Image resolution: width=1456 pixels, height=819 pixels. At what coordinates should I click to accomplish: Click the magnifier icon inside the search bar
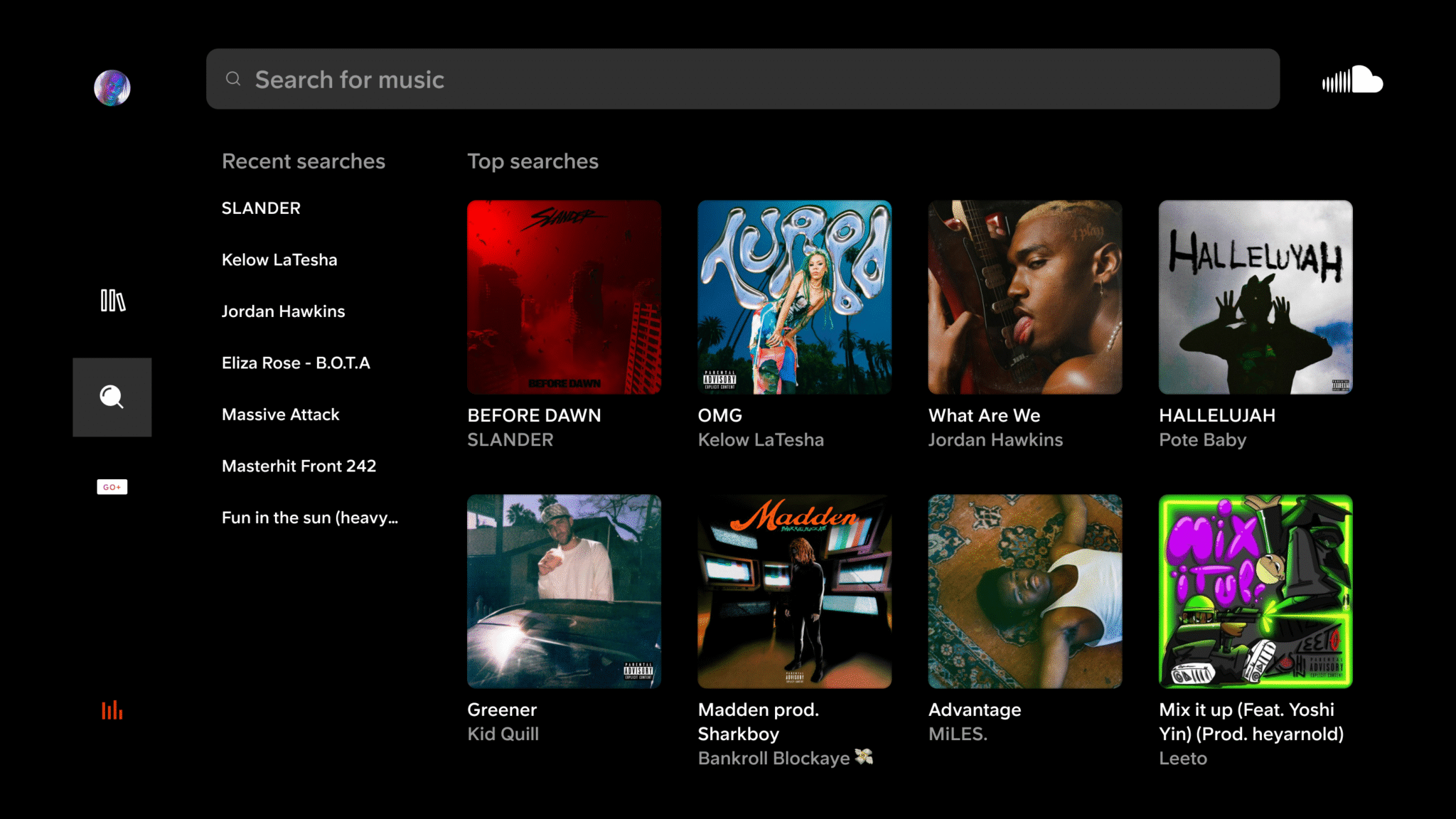coord(233,79)
